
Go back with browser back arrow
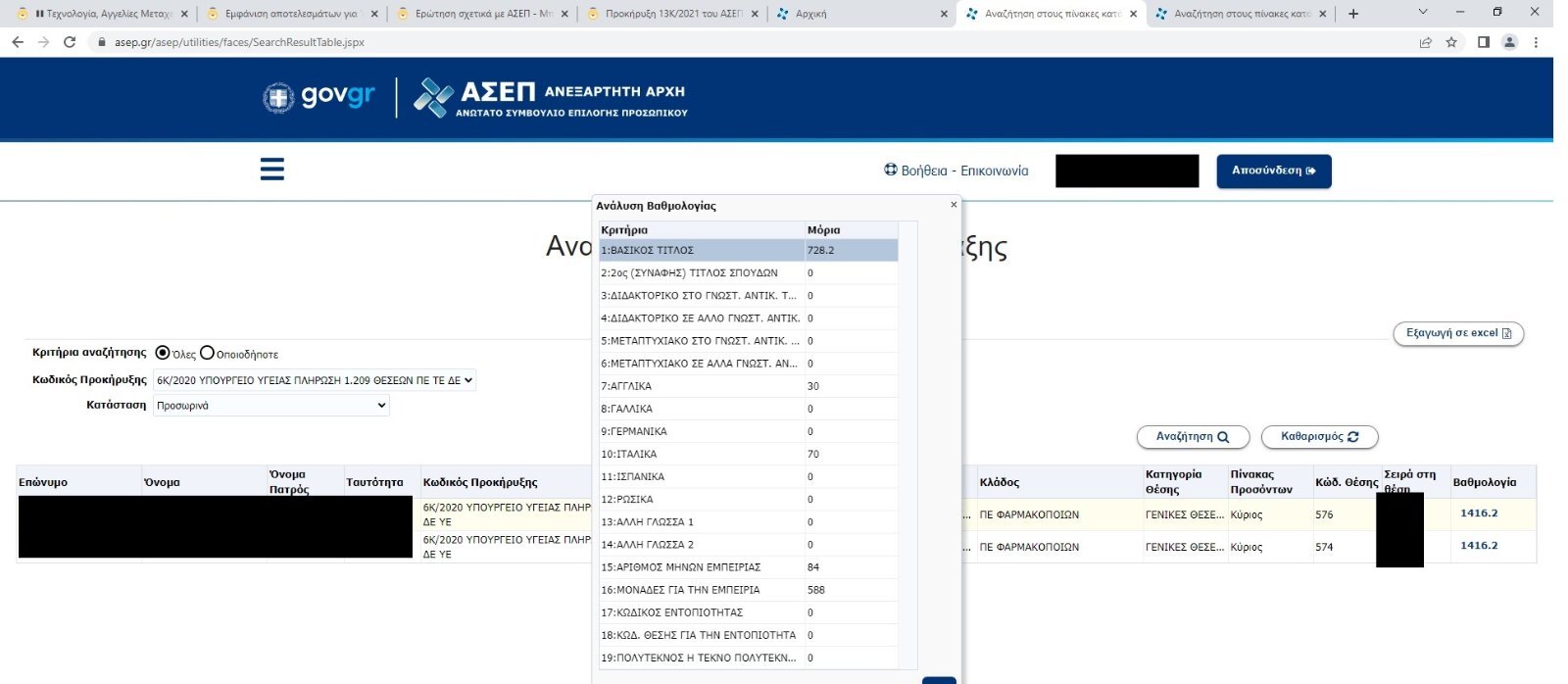click(18, 42)
